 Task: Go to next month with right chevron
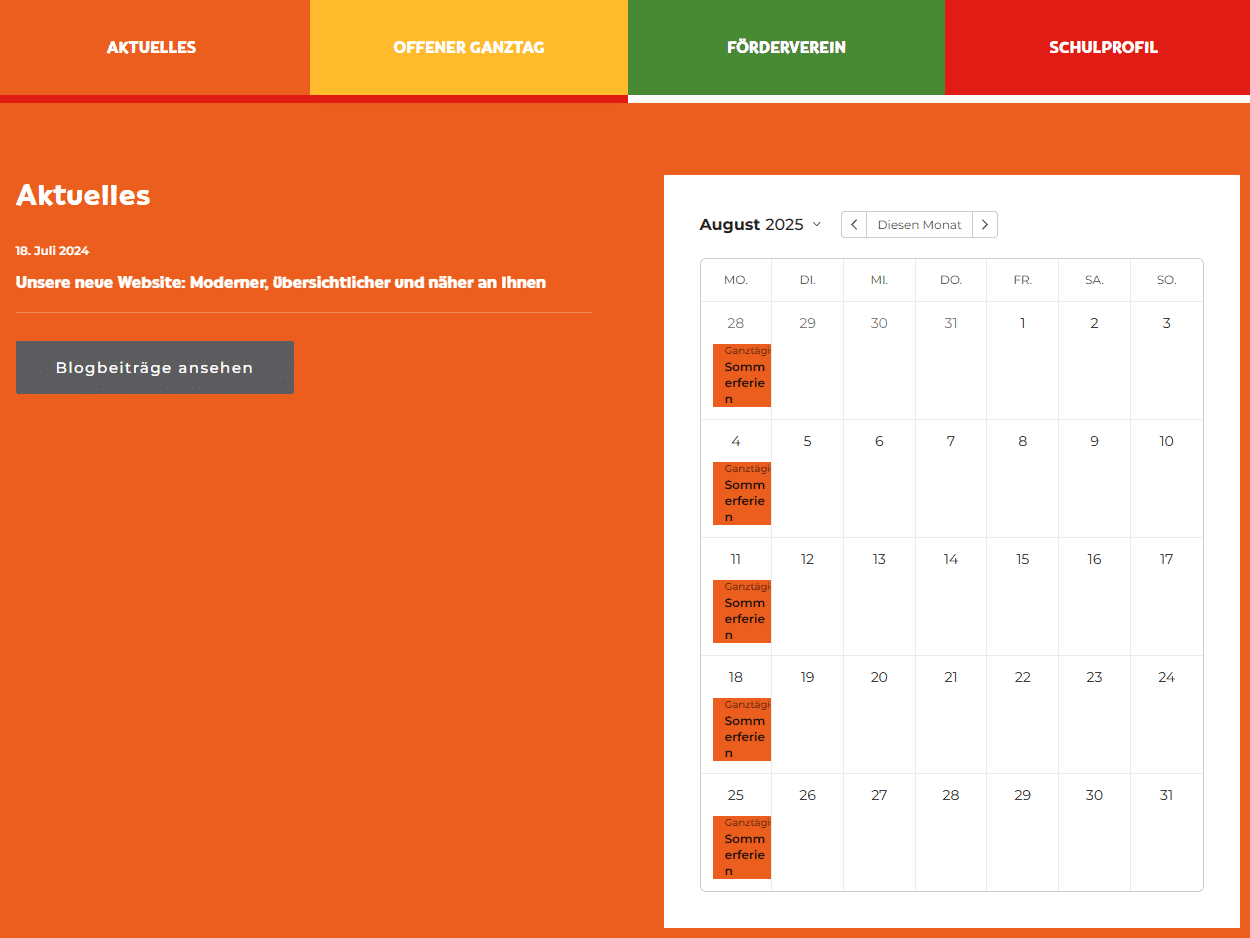click(985, 225)
